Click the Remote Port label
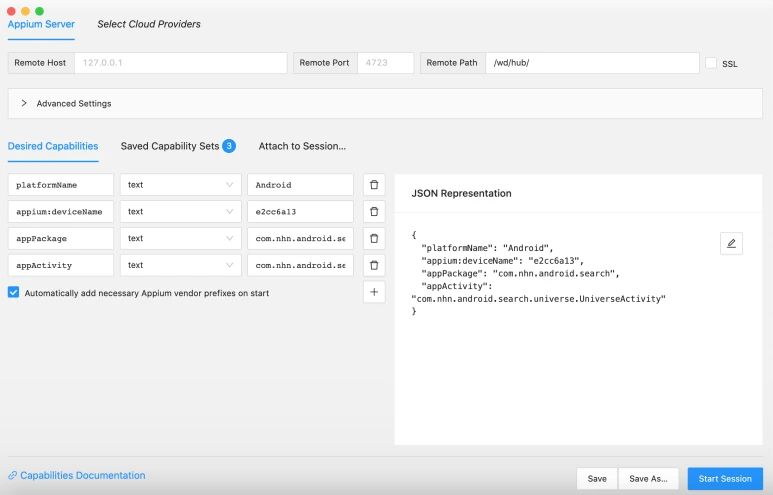The width and height of the screenshot is (773, 495). [x=324, y=63]
